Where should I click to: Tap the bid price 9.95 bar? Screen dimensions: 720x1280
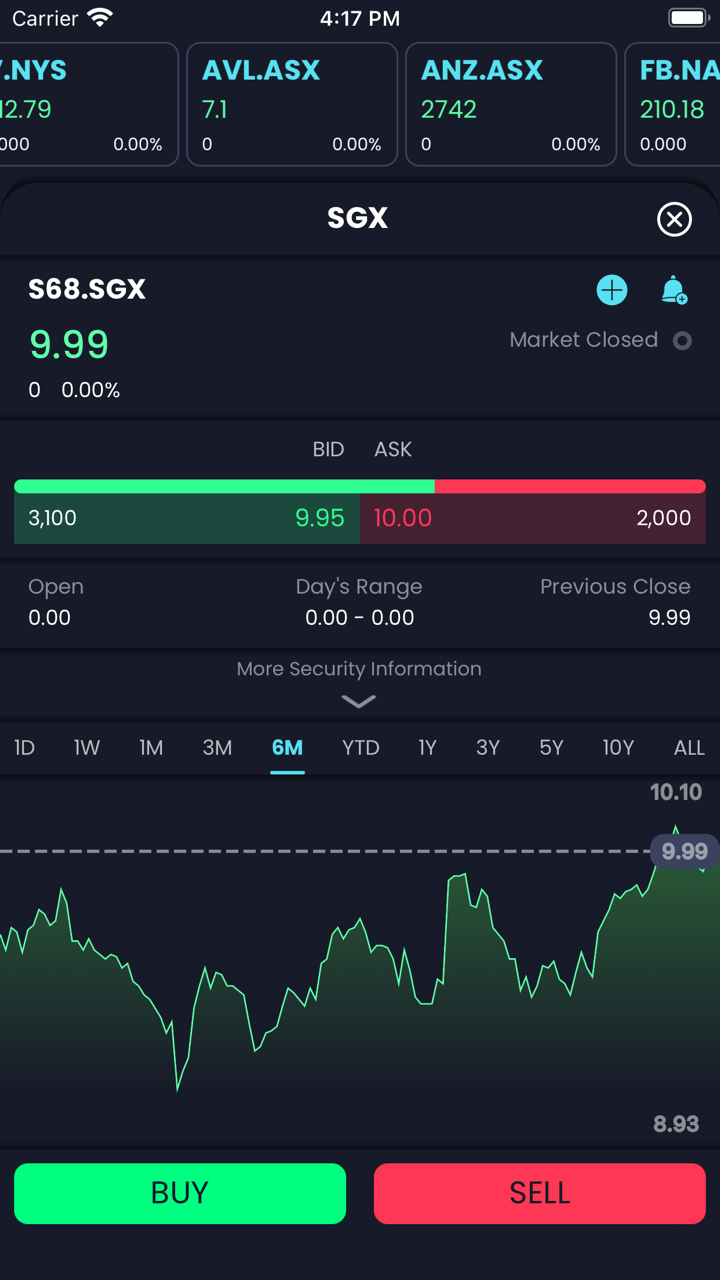[187, 518]
